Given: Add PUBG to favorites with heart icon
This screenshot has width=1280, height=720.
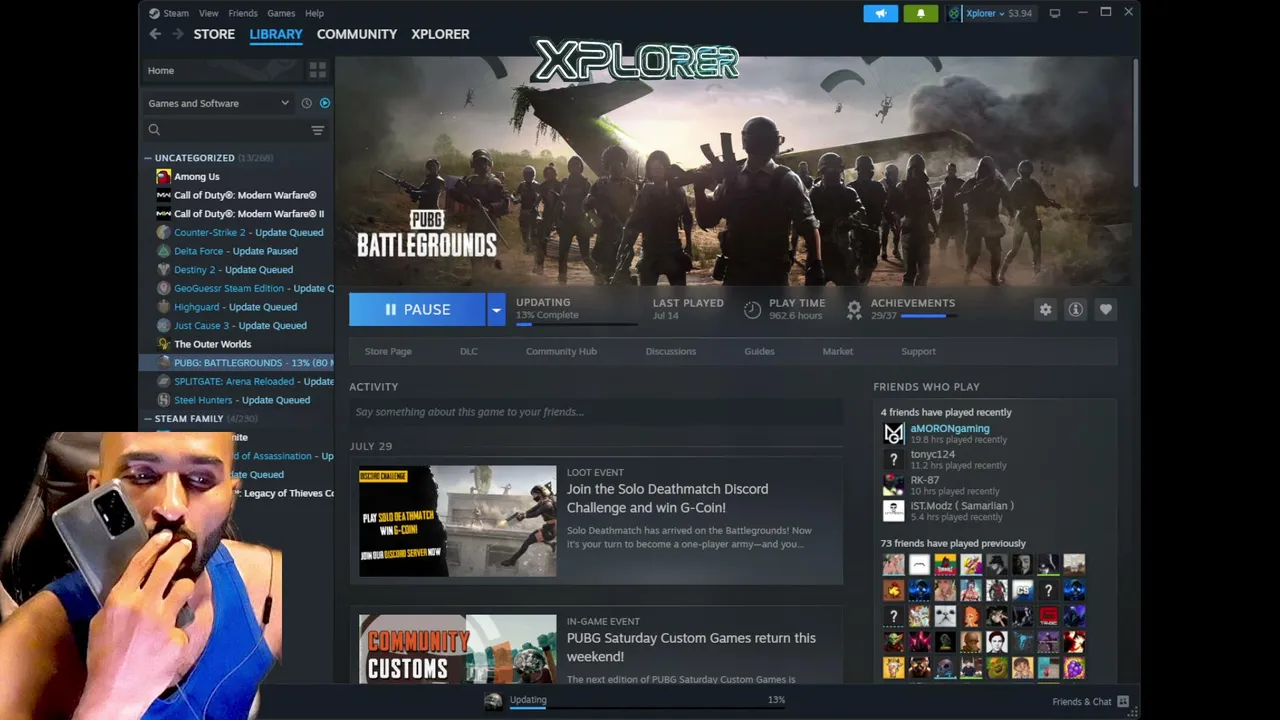Looking at the screenshot, I should tap(1105, 310).
